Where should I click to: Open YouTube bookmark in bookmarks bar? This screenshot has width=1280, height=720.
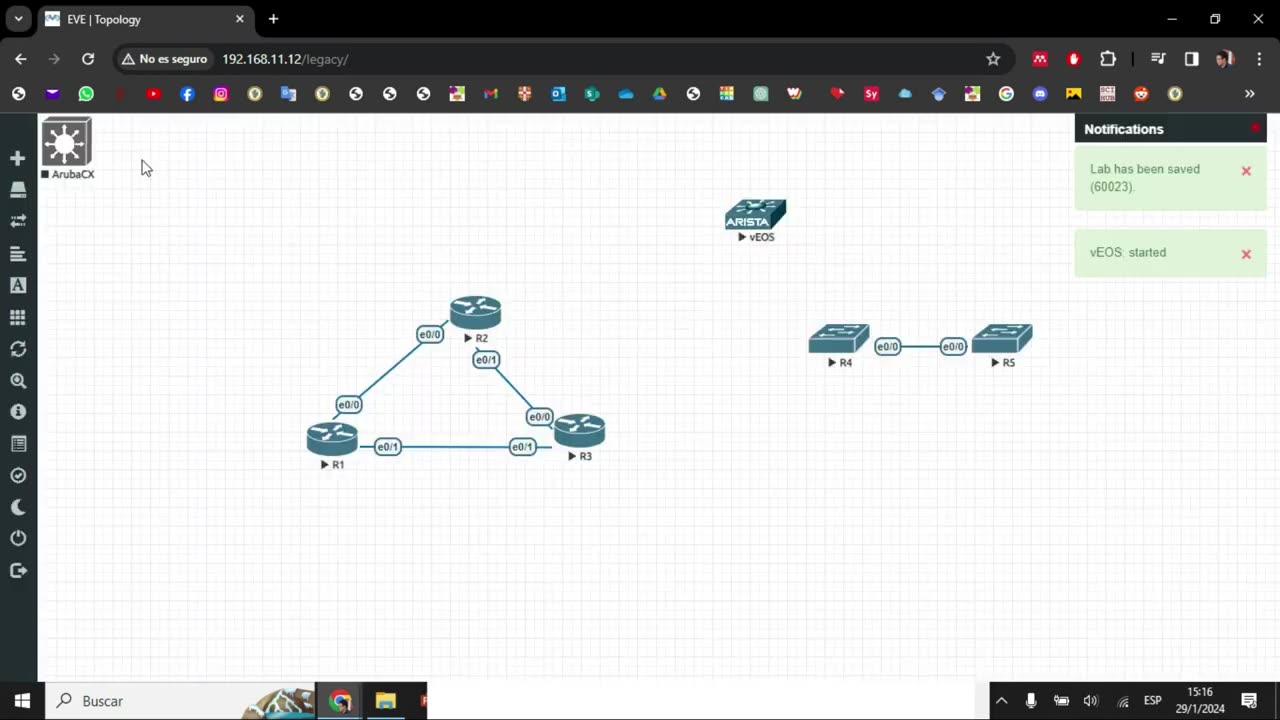click(x=153, y=94)
